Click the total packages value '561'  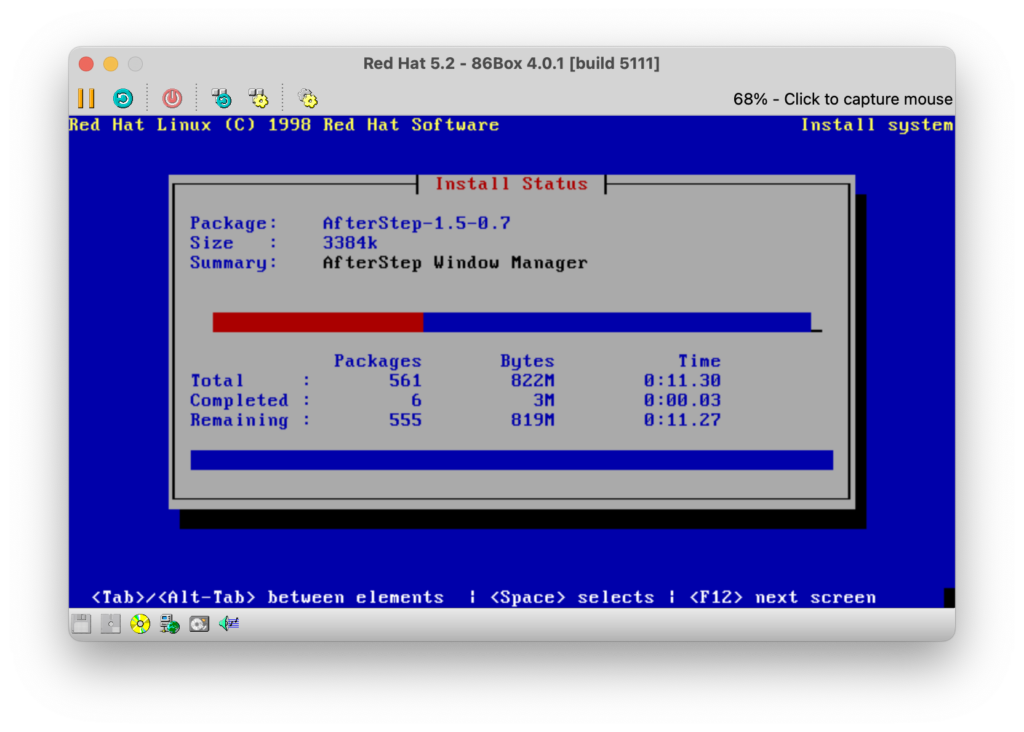405,381
